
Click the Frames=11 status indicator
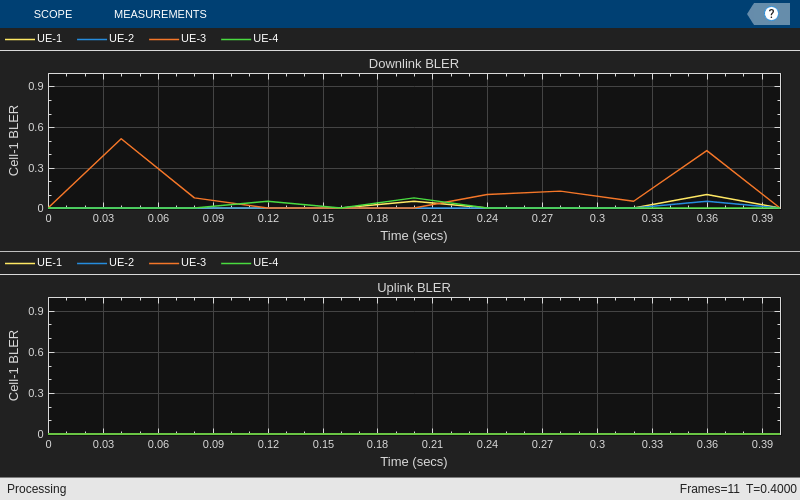pyautogui.click(x=709, y=489)
